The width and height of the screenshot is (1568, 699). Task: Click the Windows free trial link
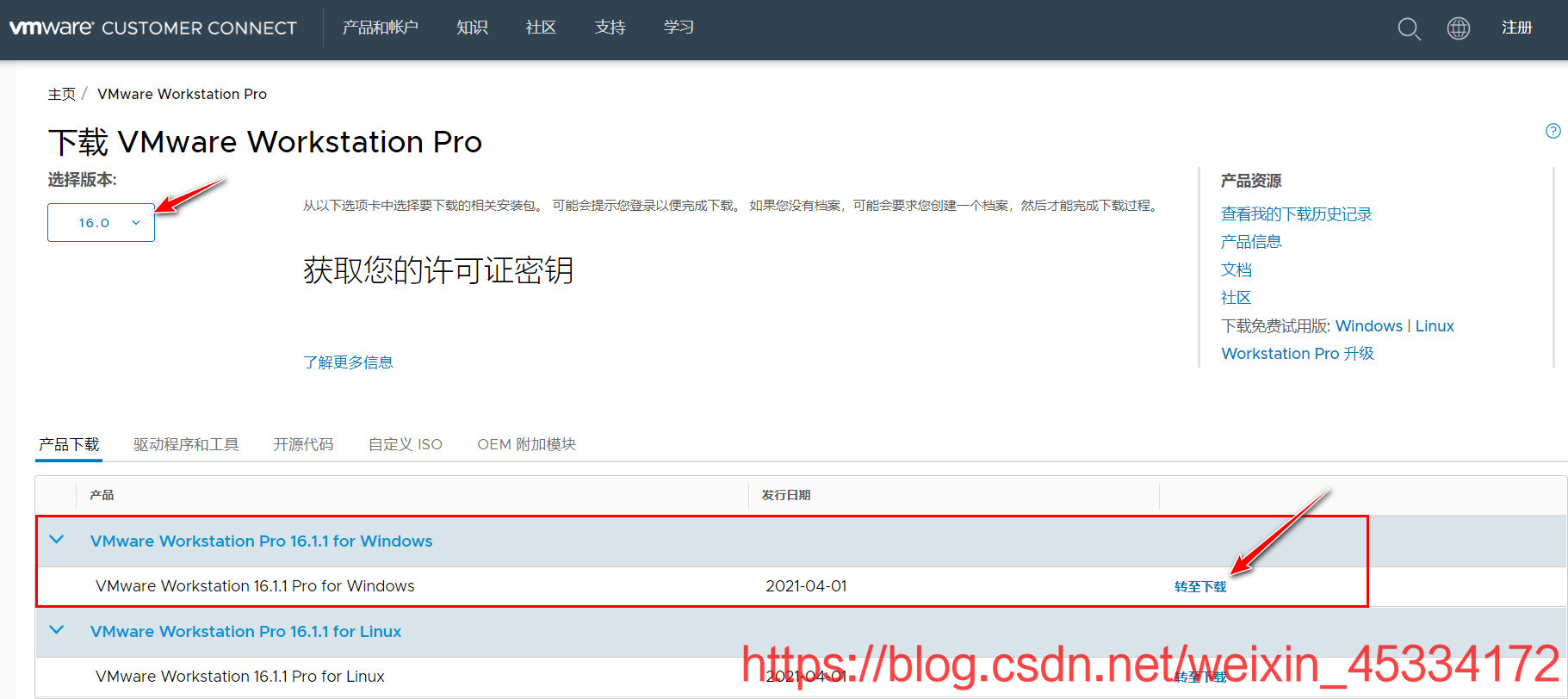tap(1369, 326)
